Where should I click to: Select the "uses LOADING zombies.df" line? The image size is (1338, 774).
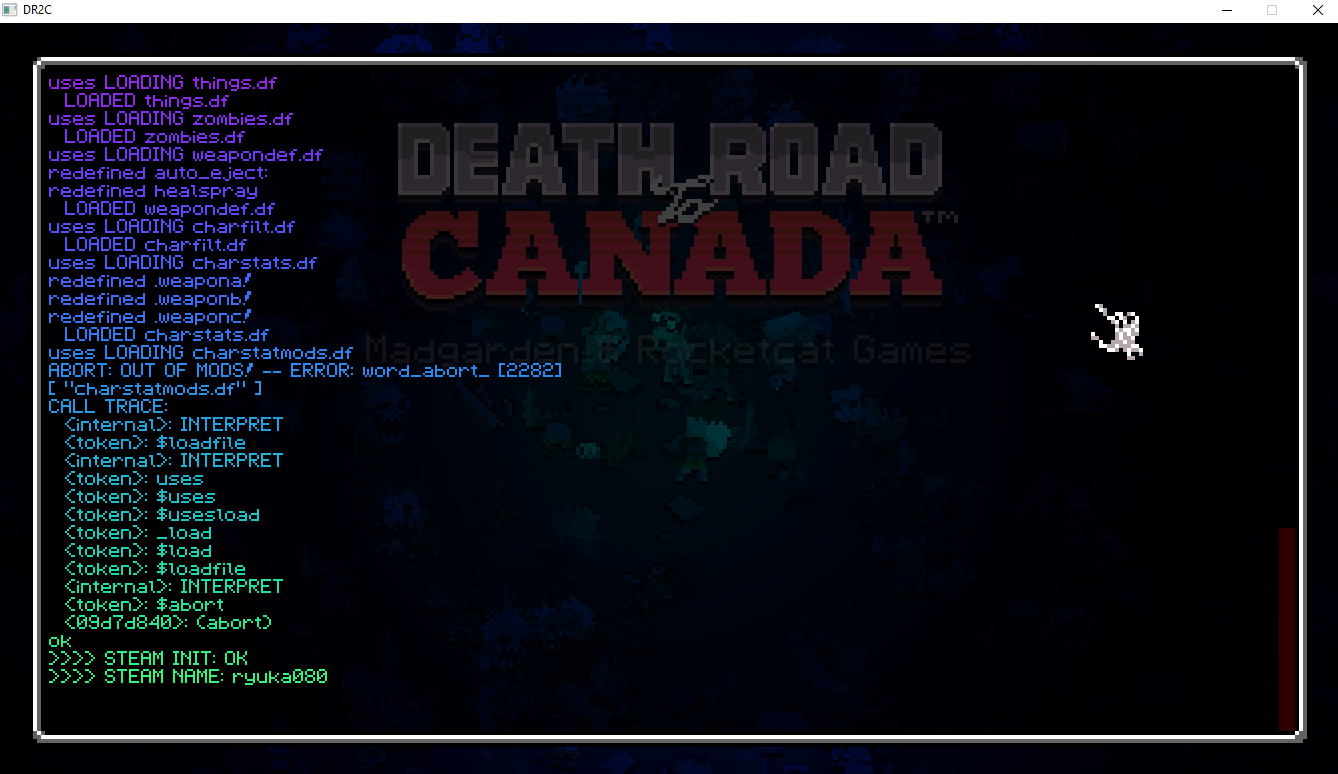click(170, 119)
